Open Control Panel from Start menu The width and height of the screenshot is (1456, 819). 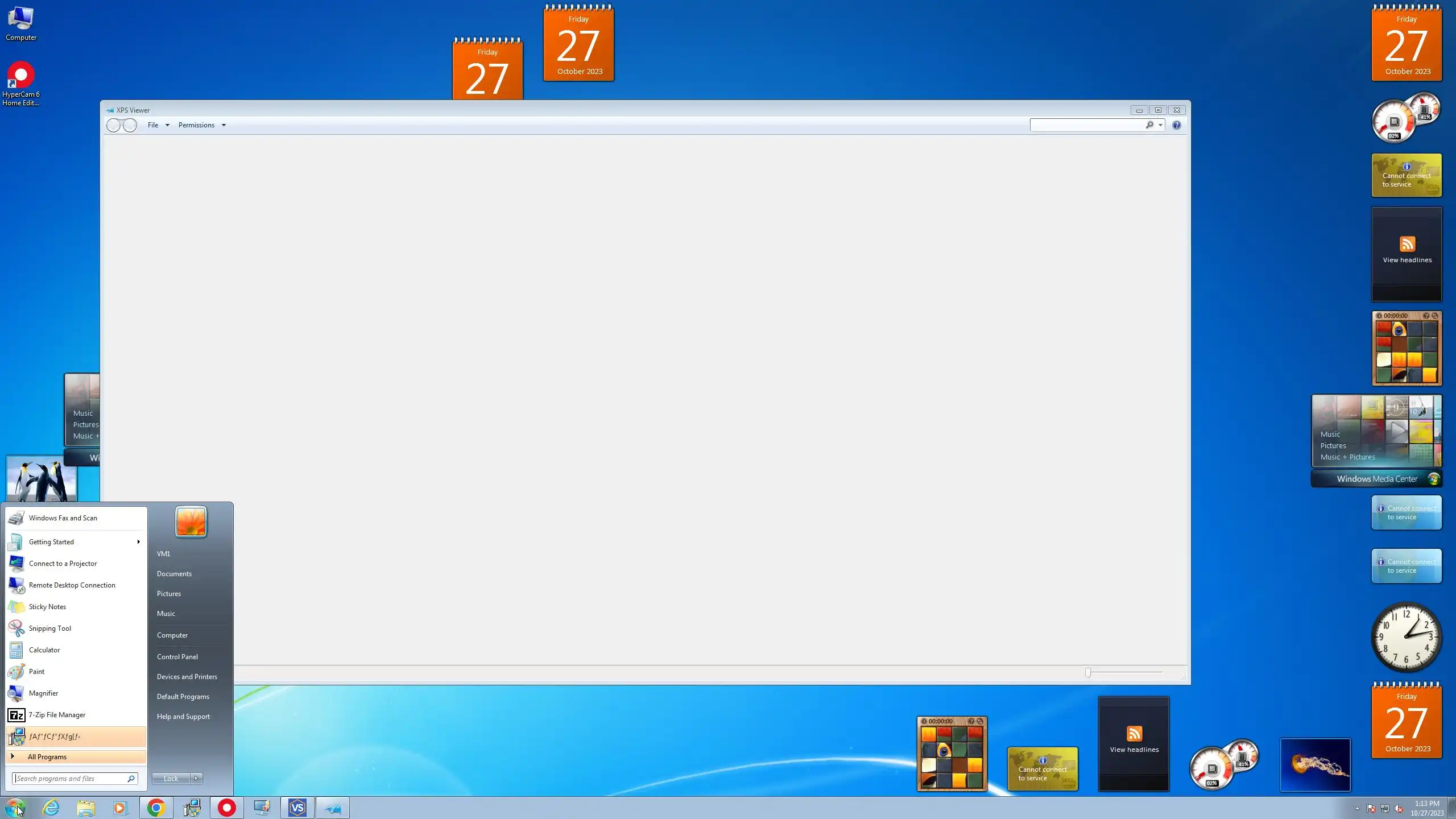[x=177, y=657]
